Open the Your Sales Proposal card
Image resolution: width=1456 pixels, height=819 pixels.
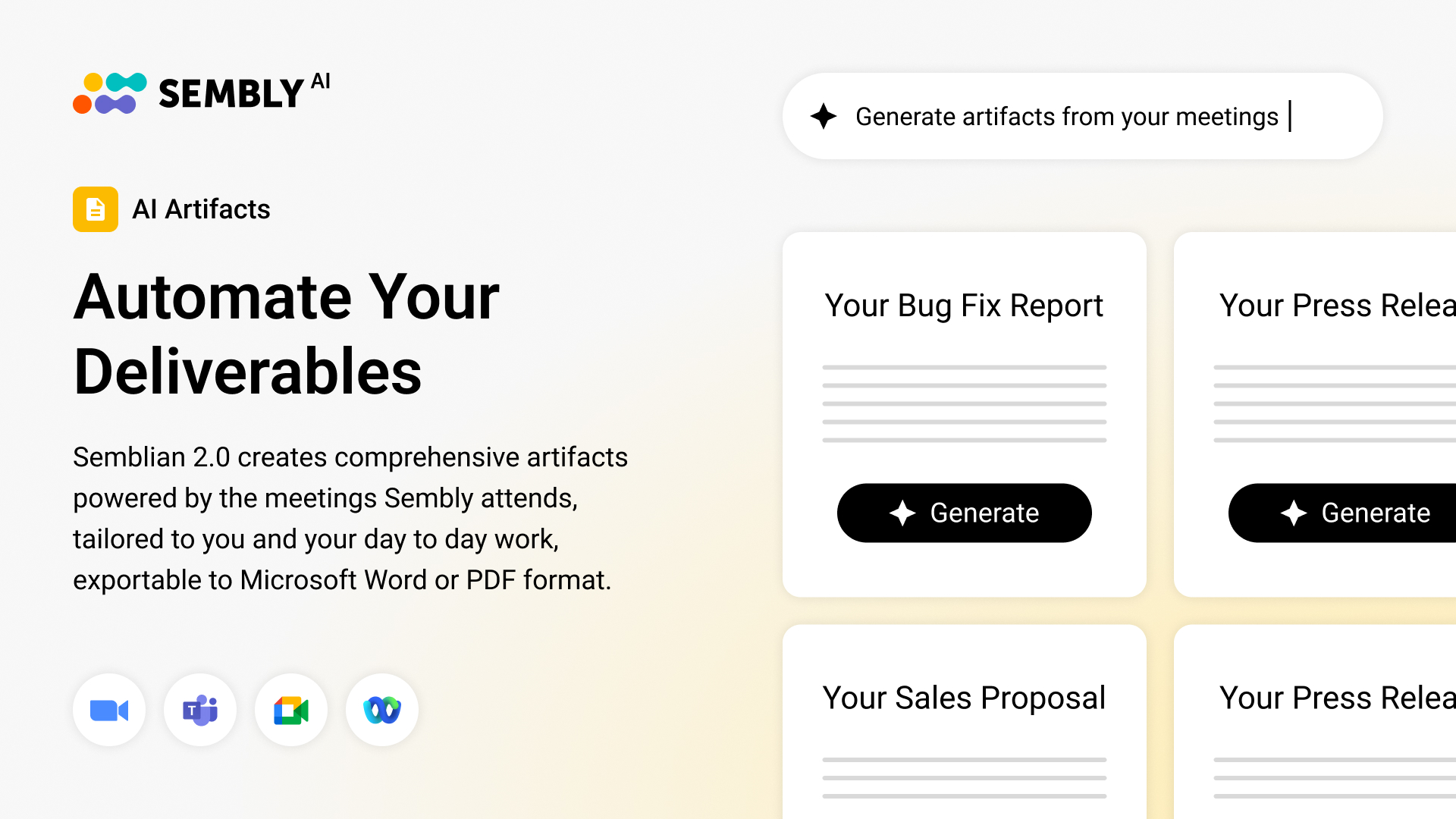(x=964, y=698)
